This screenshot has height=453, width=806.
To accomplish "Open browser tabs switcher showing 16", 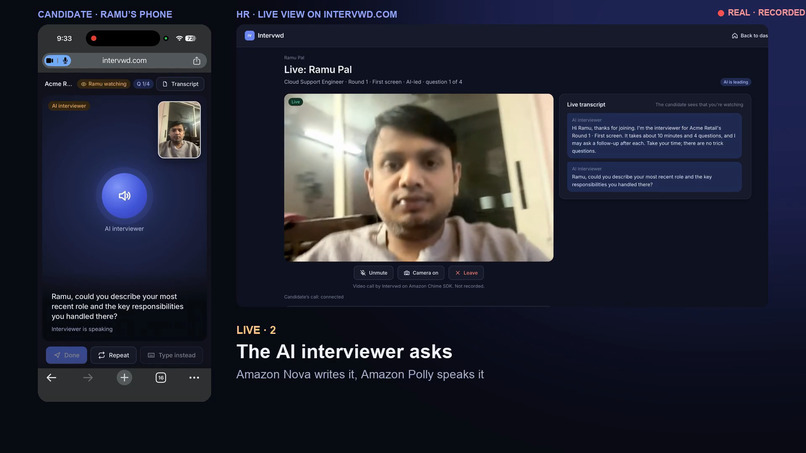I will (x=161, y=378).
